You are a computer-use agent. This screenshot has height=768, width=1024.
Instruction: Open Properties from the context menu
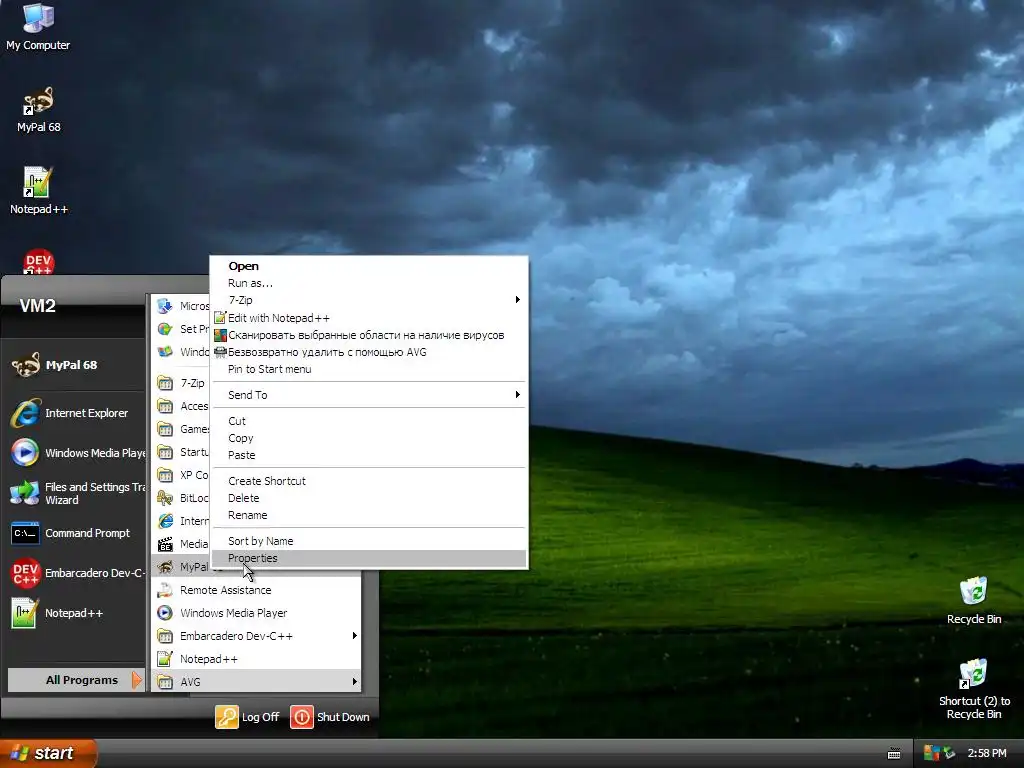[x=369, y=558]
